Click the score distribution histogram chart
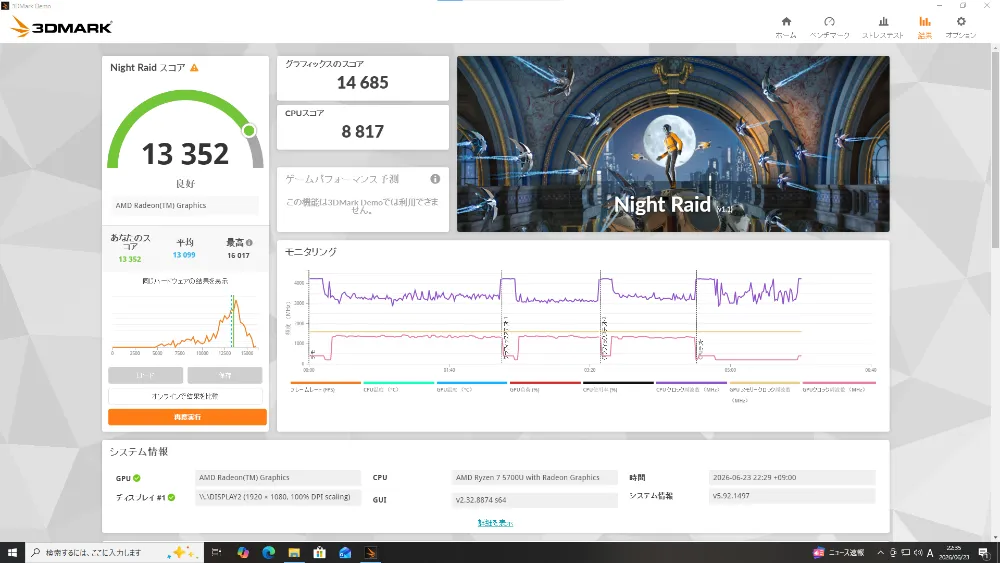Screen dimensions: 1000x563 click(x=185, y=323)
